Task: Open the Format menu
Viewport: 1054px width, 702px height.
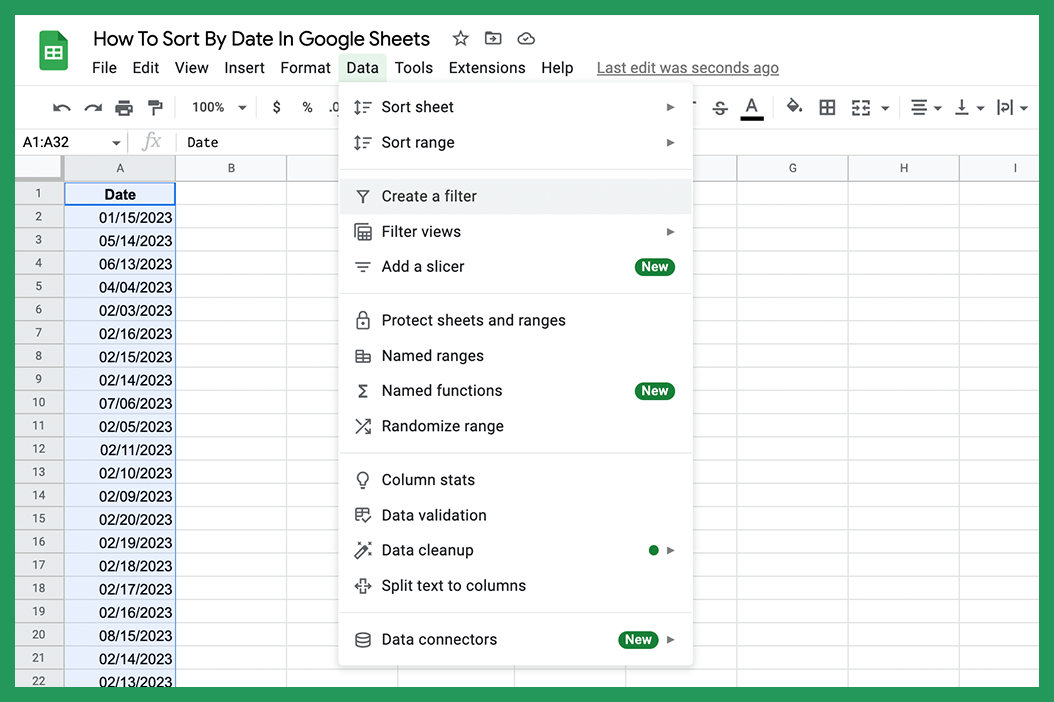Action: pyautogui.click(x=305, y=68)
